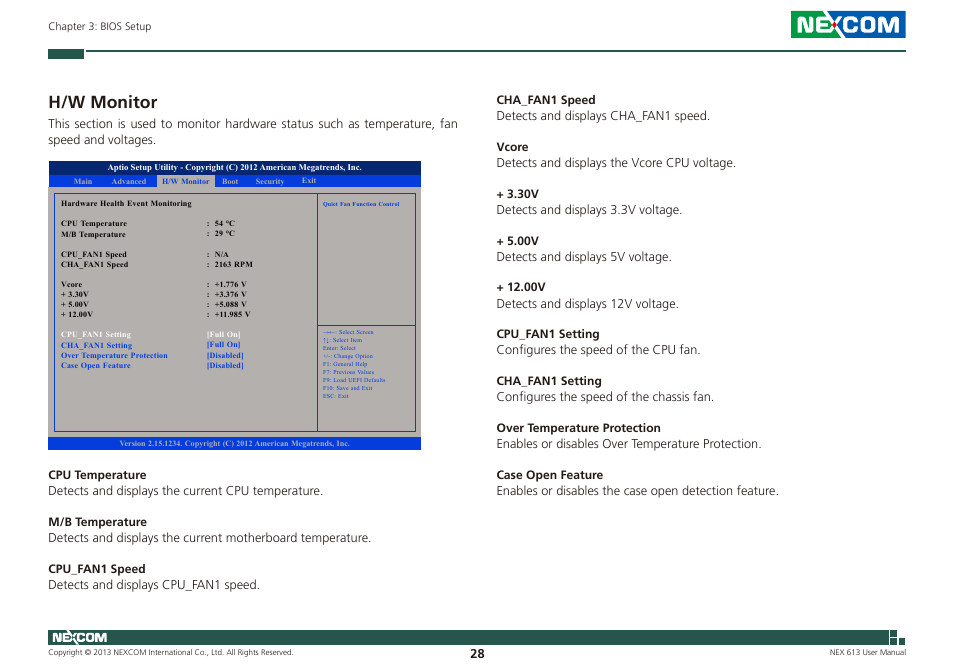Click the M/B Temperature row label
This screenshot has width=954, height=672.
(x=93, y=234)
